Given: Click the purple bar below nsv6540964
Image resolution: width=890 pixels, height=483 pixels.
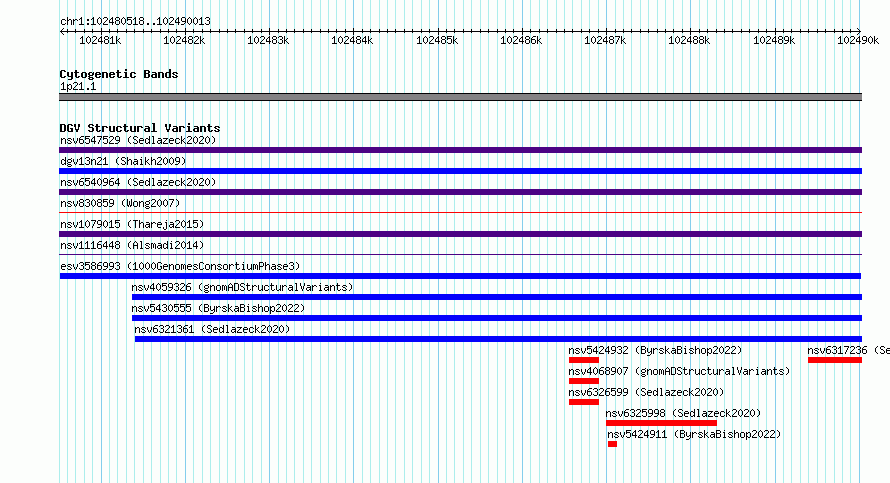Looking at the screenshot, I should click(460, 192).
